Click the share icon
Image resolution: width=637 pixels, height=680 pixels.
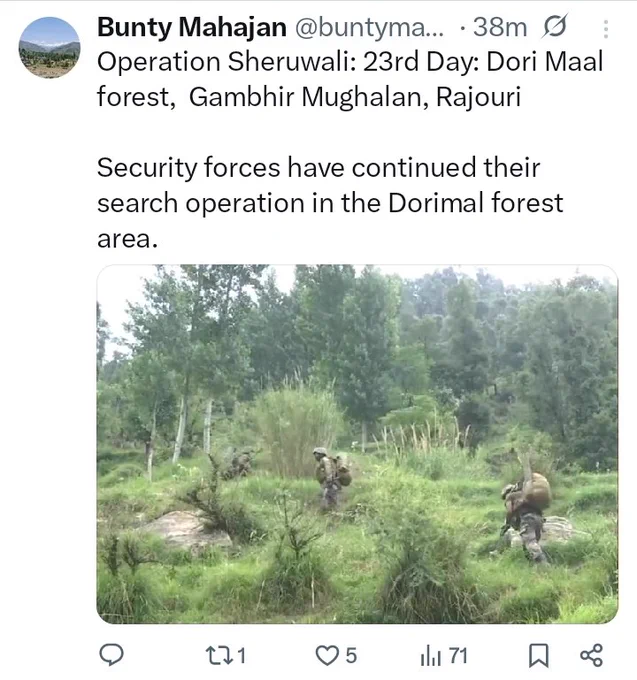pyautogui.click(x=591, y=655)
